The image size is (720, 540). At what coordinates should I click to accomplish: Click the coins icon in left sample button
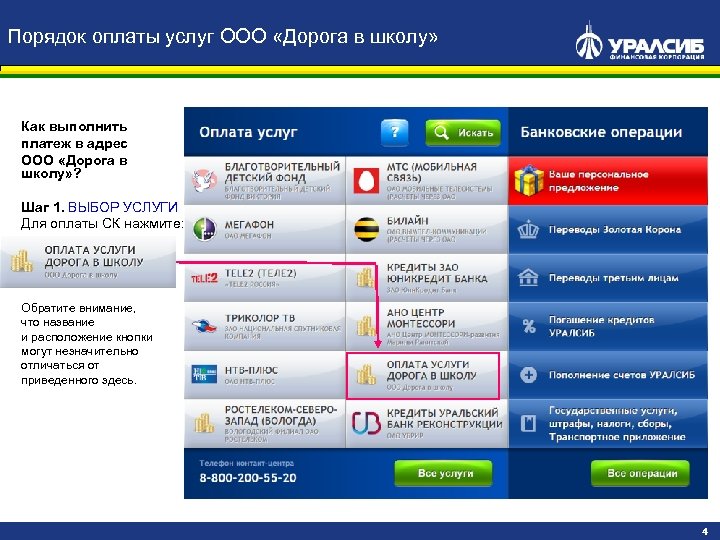(22, 261)
